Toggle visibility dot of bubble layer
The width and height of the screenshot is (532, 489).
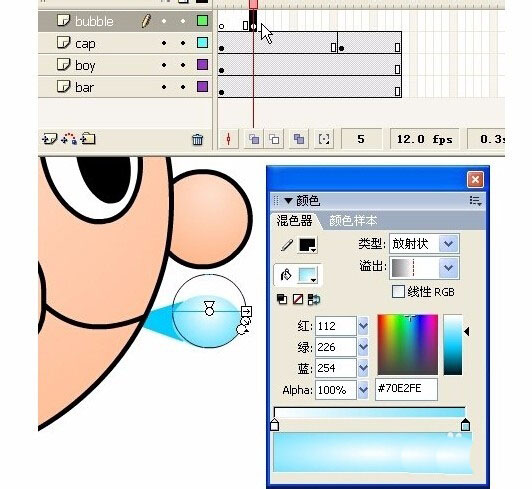pyautogui.click(x=164, y=21)
